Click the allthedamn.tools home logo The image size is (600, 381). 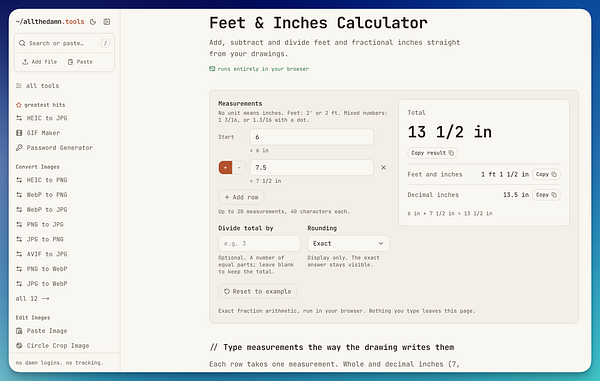[50, 22]
